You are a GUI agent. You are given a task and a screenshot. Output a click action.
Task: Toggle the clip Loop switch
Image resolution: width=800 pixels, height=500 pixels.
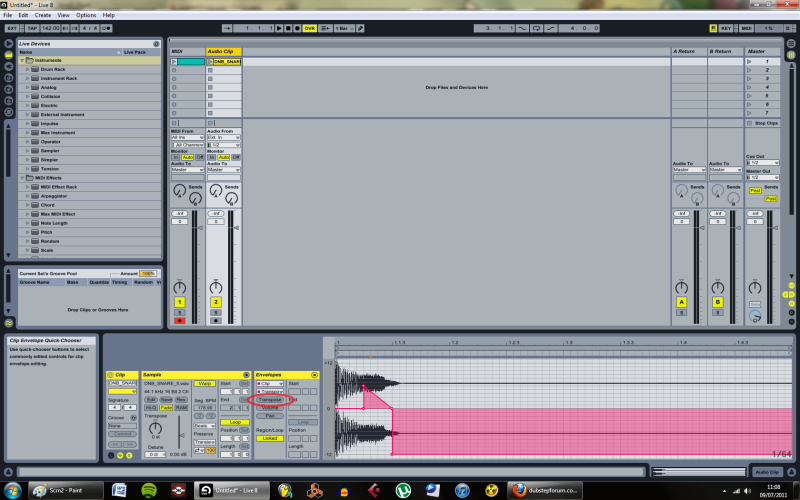pos(235,422)
